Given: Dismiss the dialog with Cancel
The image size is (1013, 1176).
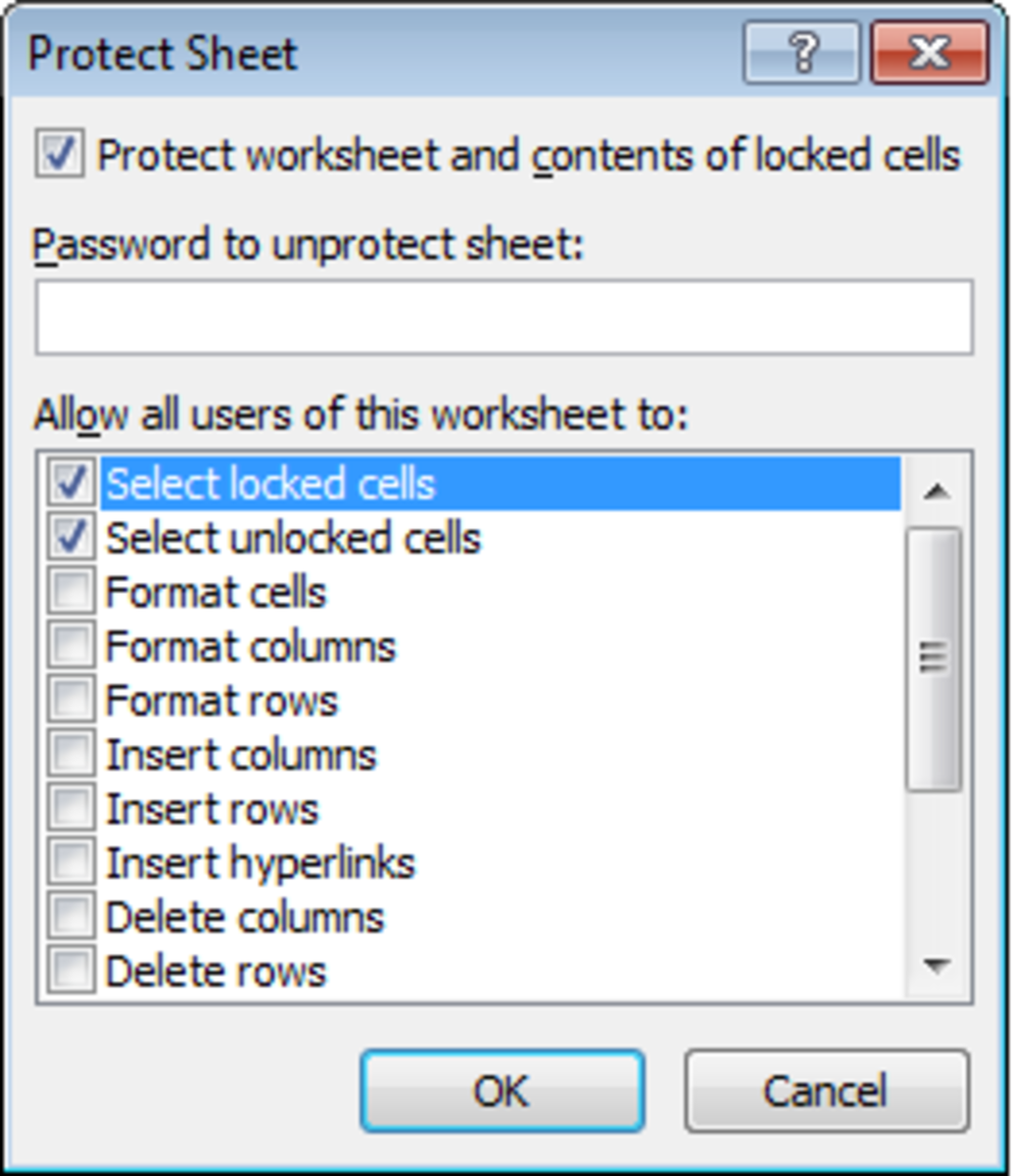Looking at the screenshot, I should [831, 1090].
